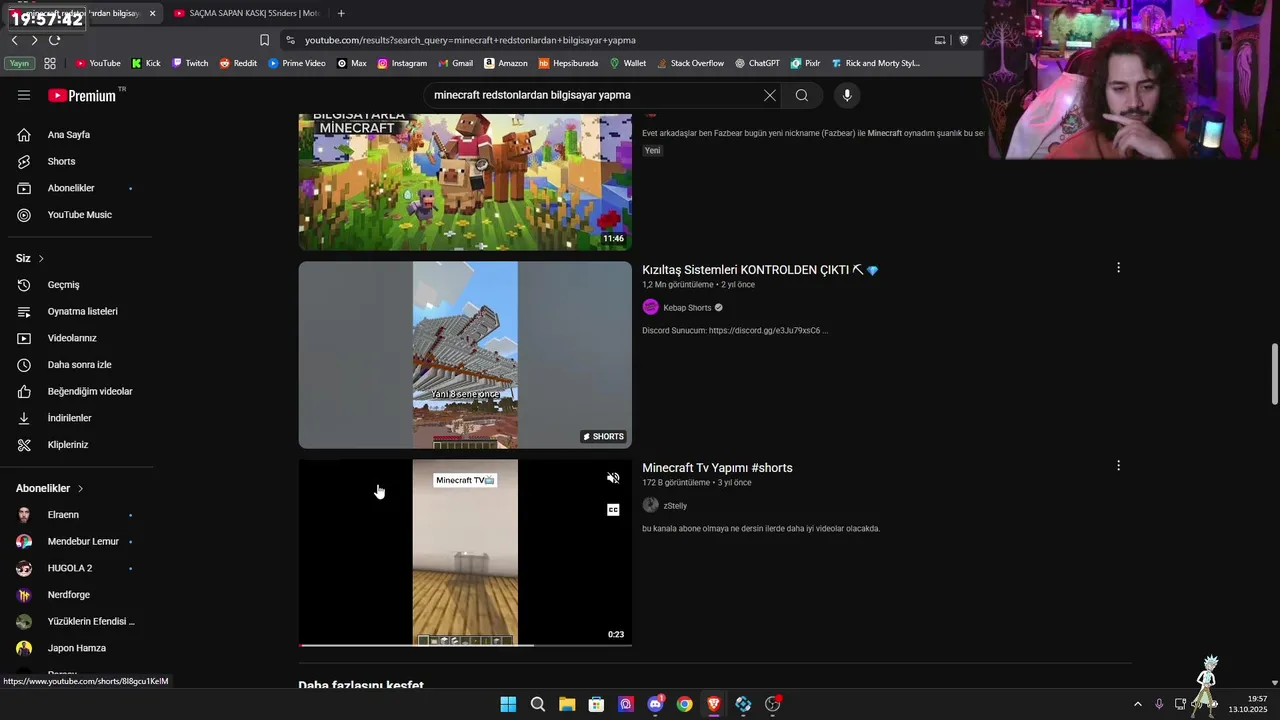Open the Twitch bookmark
The width and height of the screenshot is (1280, 720).
click(x=190, y=63)
